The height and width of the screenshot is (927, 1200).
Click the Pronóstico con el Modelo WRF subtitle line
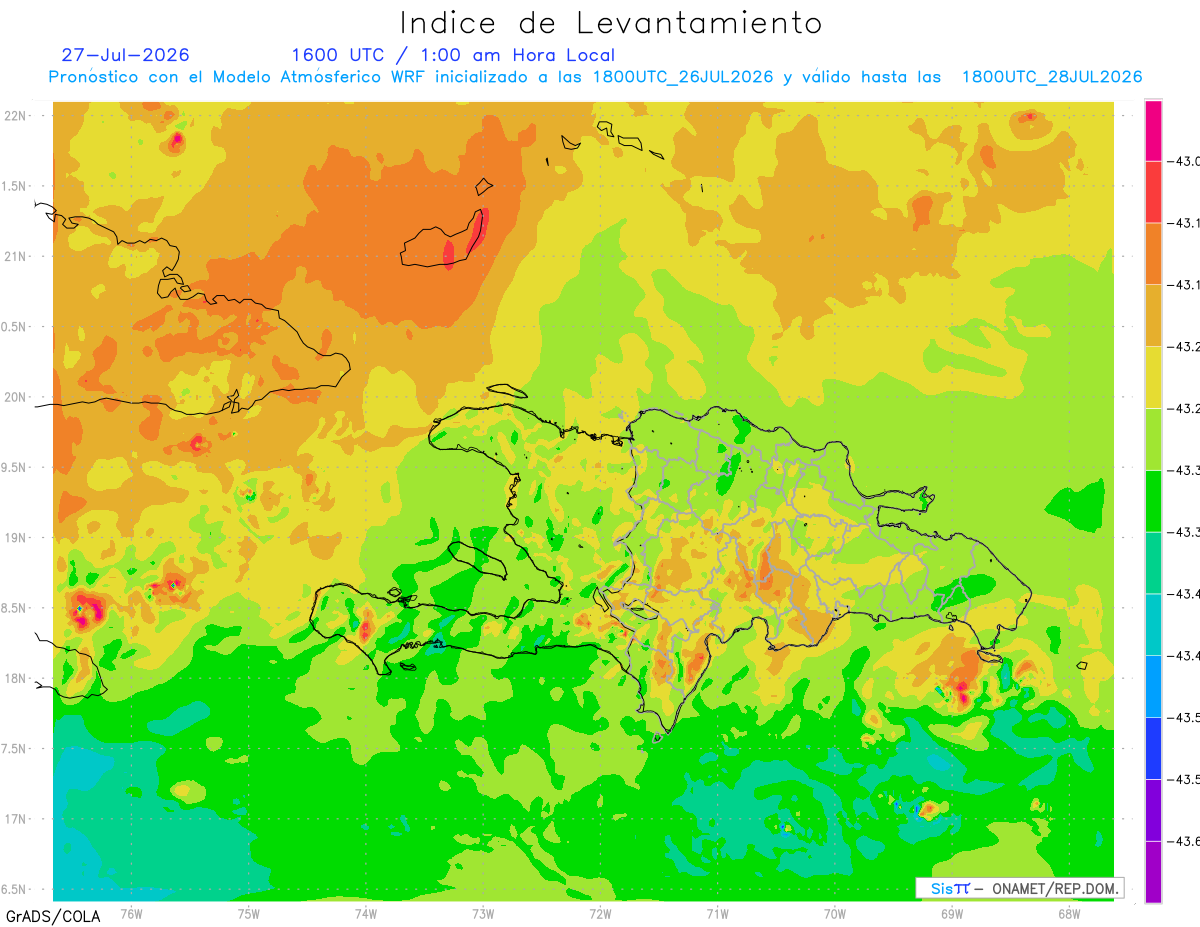click(596, 77)
